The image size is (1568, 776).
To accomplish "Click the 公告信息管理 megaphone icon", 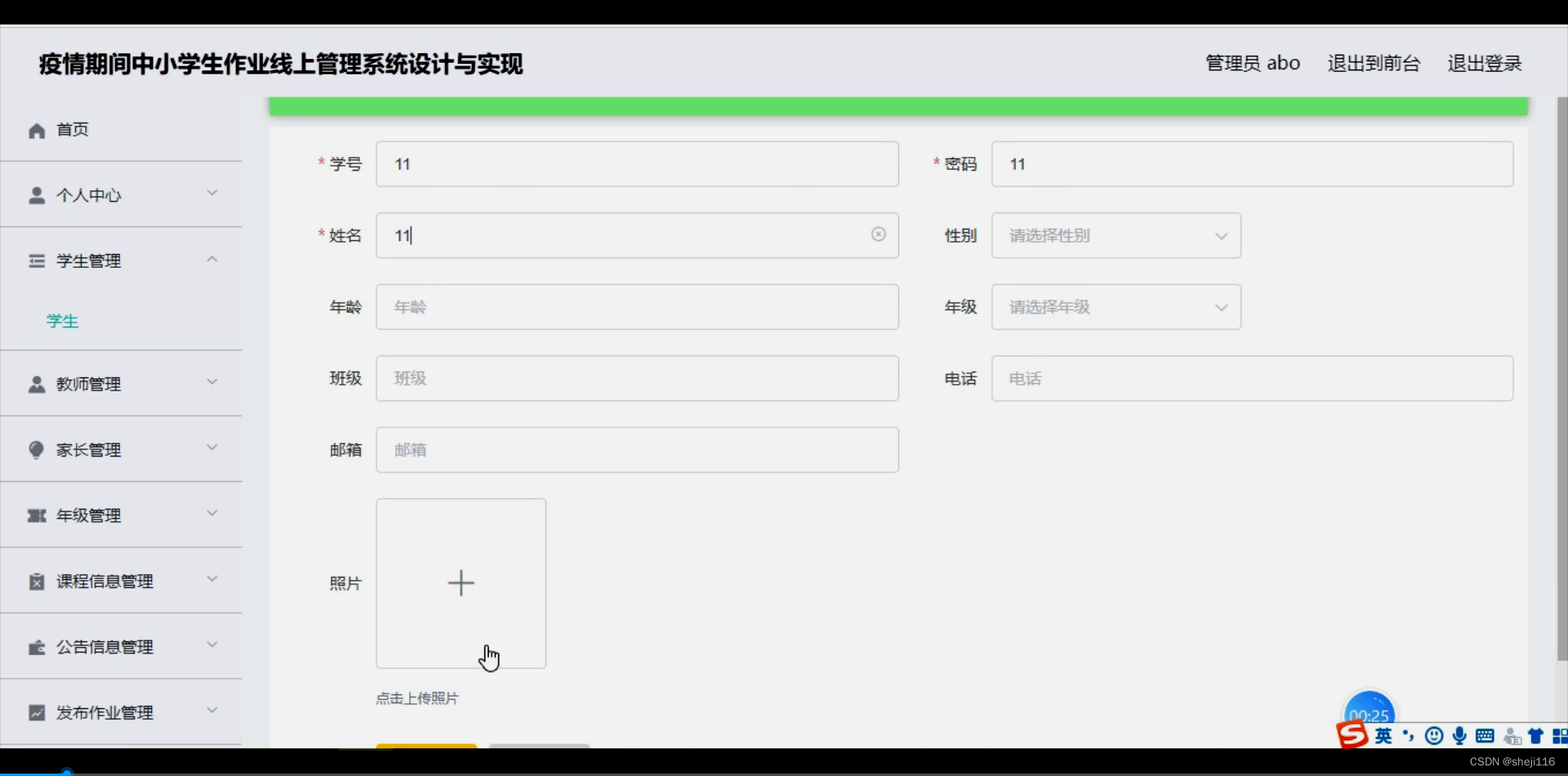I will pos(35,645).
